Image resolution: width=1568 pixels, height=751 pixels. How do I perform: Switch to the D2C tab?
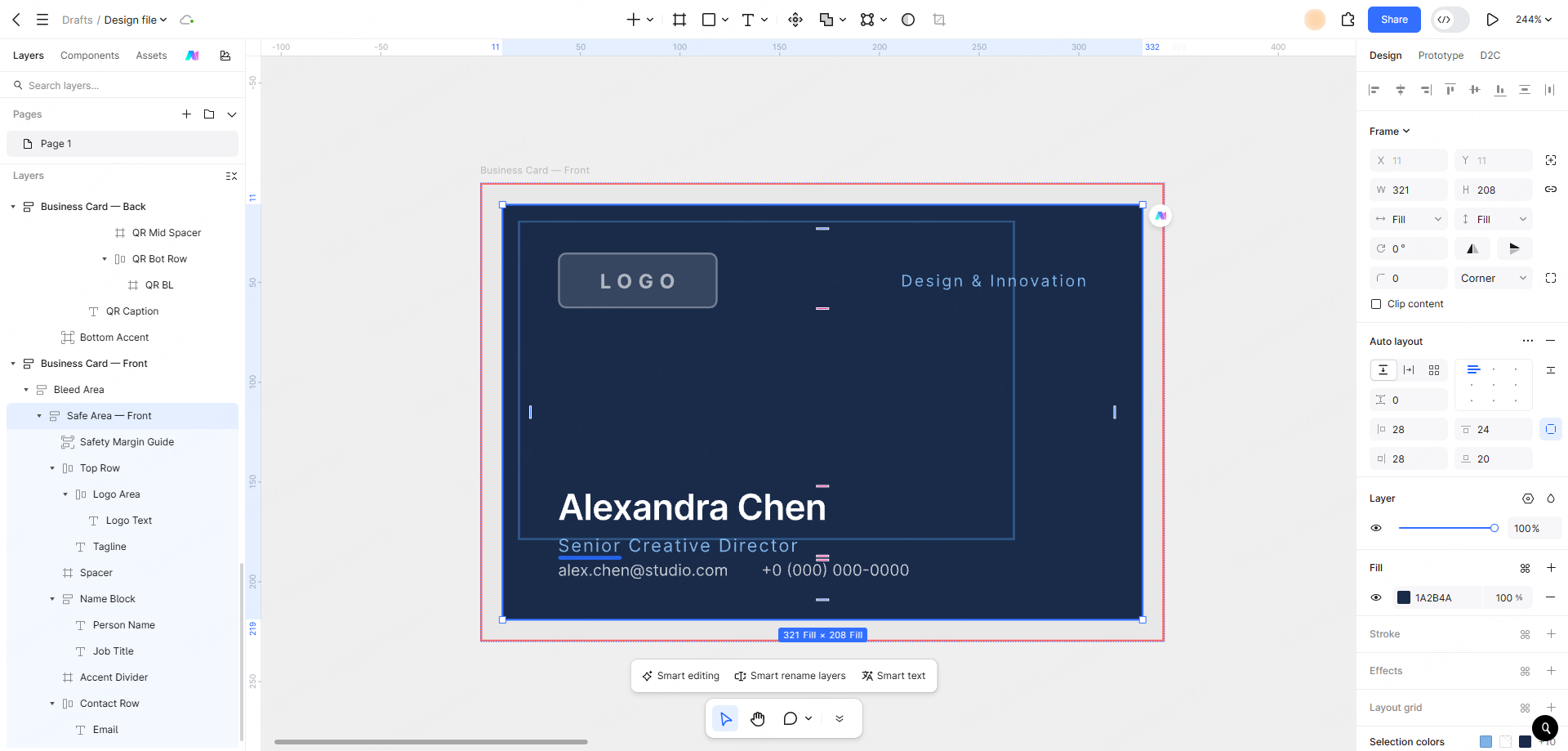pos(1490,56)
